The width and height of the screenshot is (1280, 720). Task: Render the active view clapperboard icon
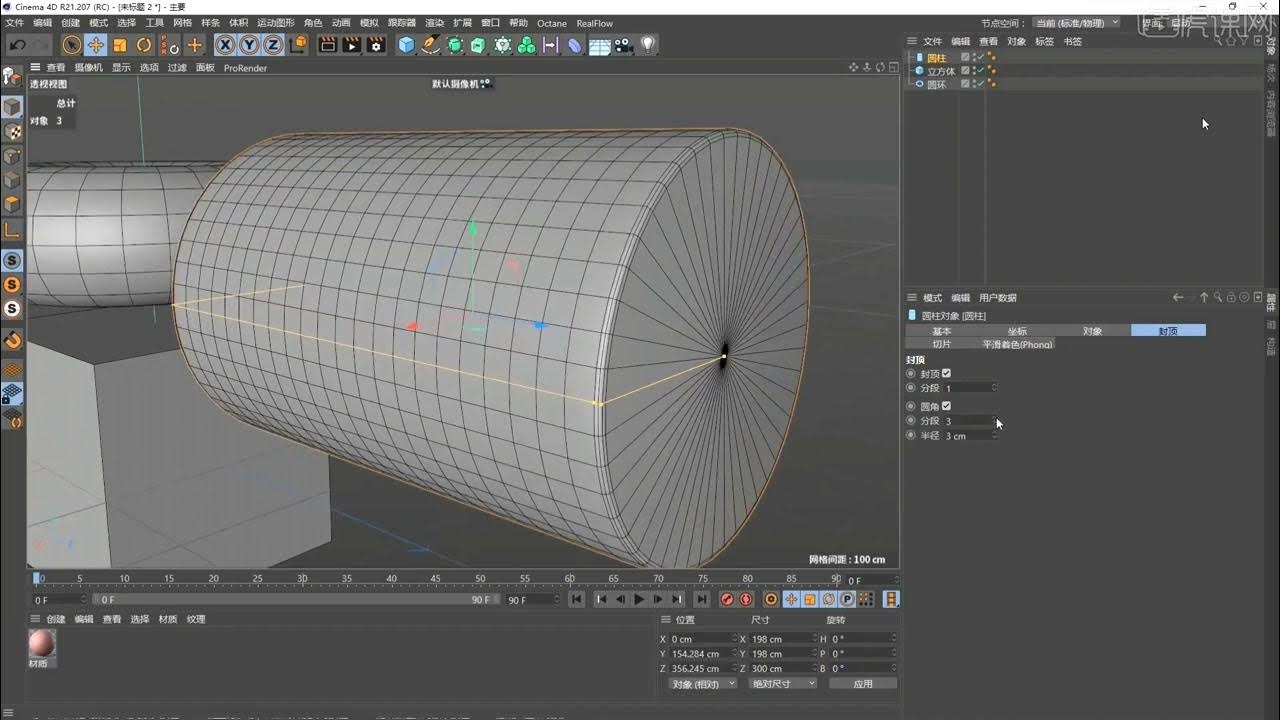pos(327,45)
